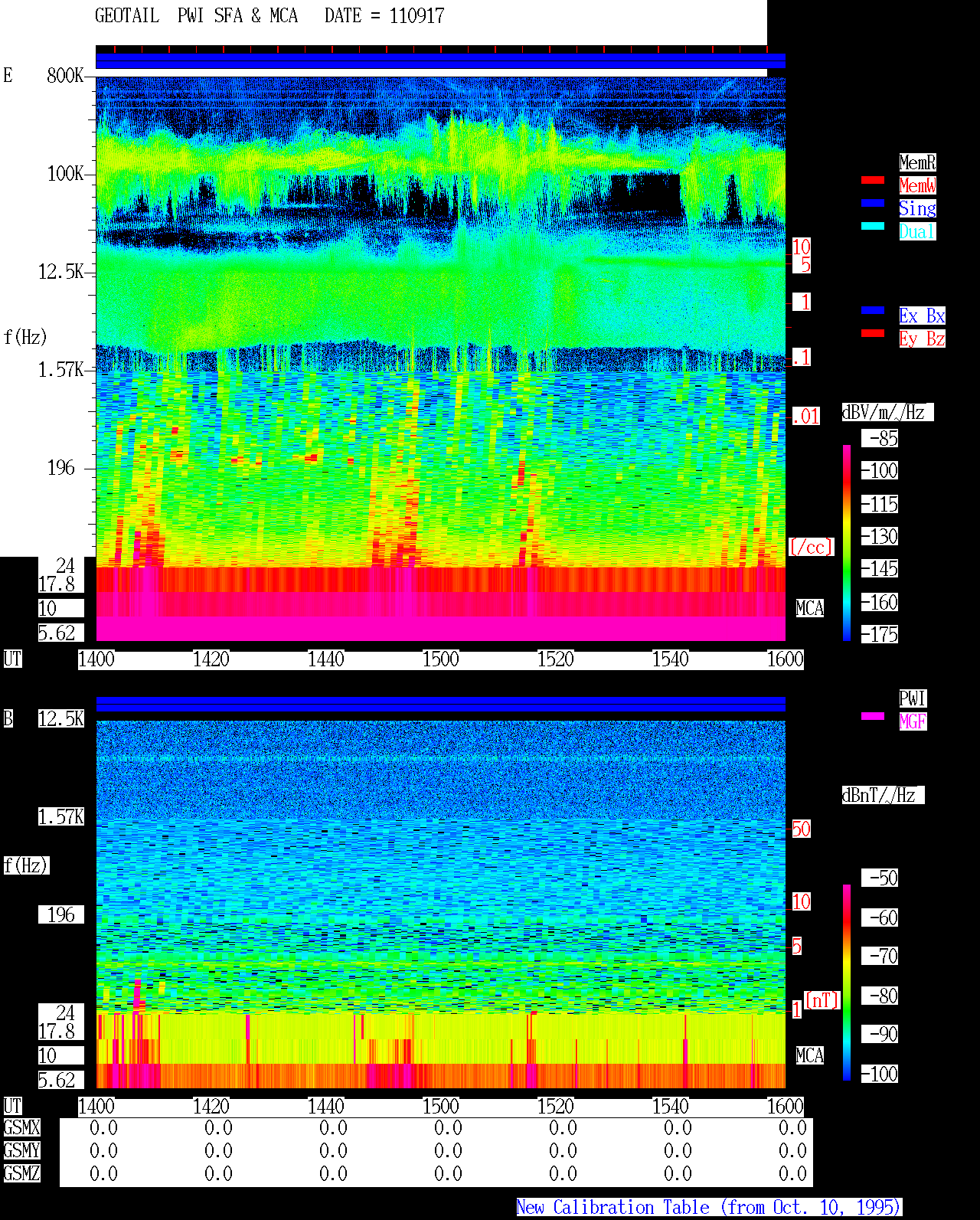
Task: Click the 800K frequency axis label
Action: [65, 76]
